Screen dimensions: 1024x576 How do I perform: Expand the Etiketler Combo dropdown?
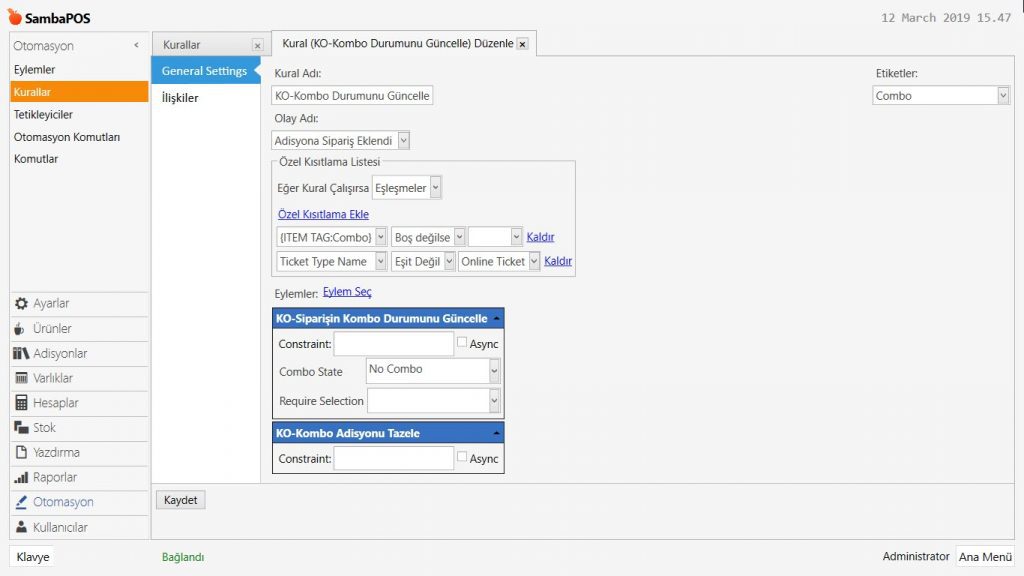(x=1002, y=96)
